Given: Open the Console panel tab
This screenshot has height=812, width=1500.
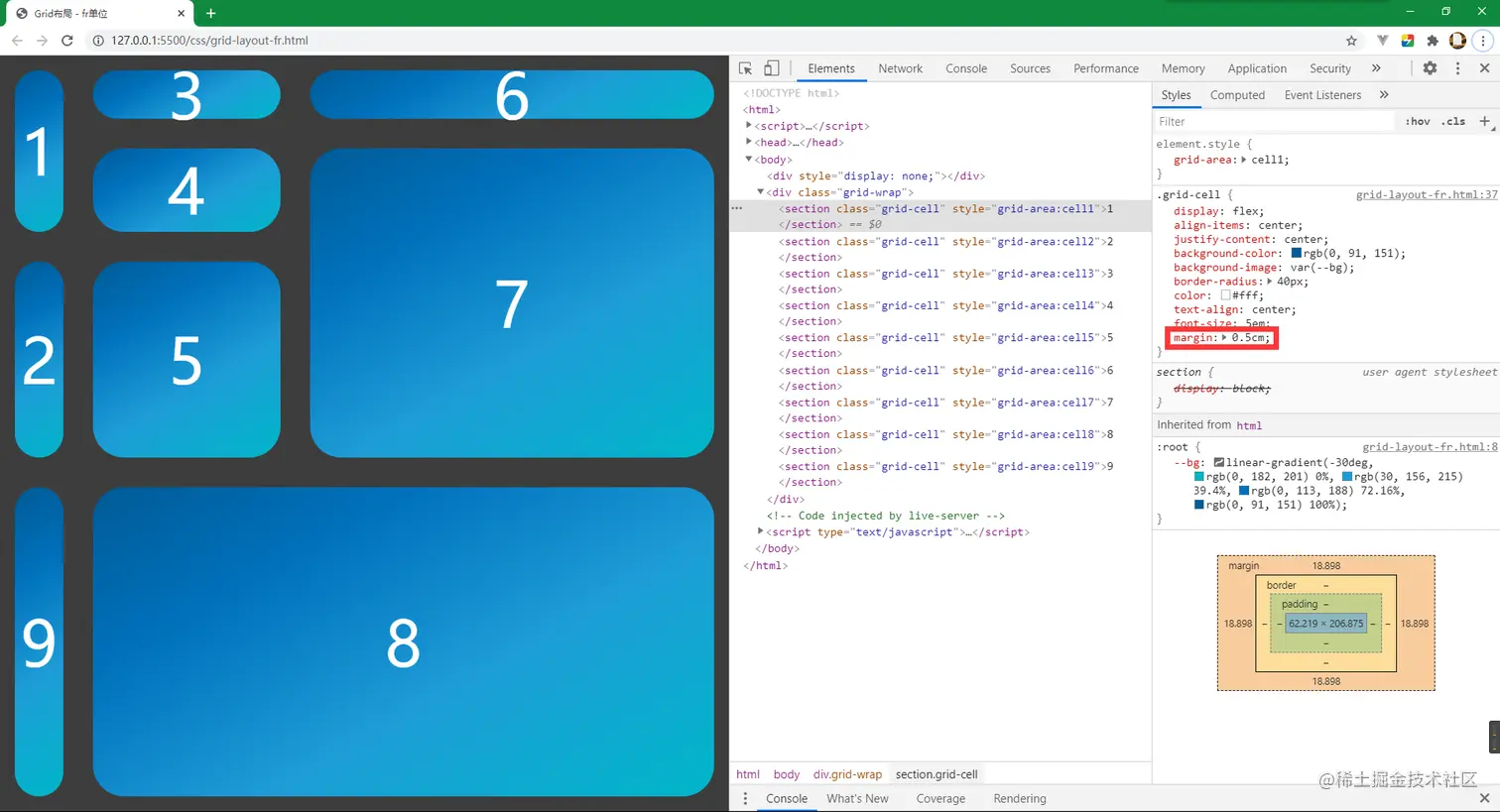Looking at the screenshot, I should coord(966,68).
